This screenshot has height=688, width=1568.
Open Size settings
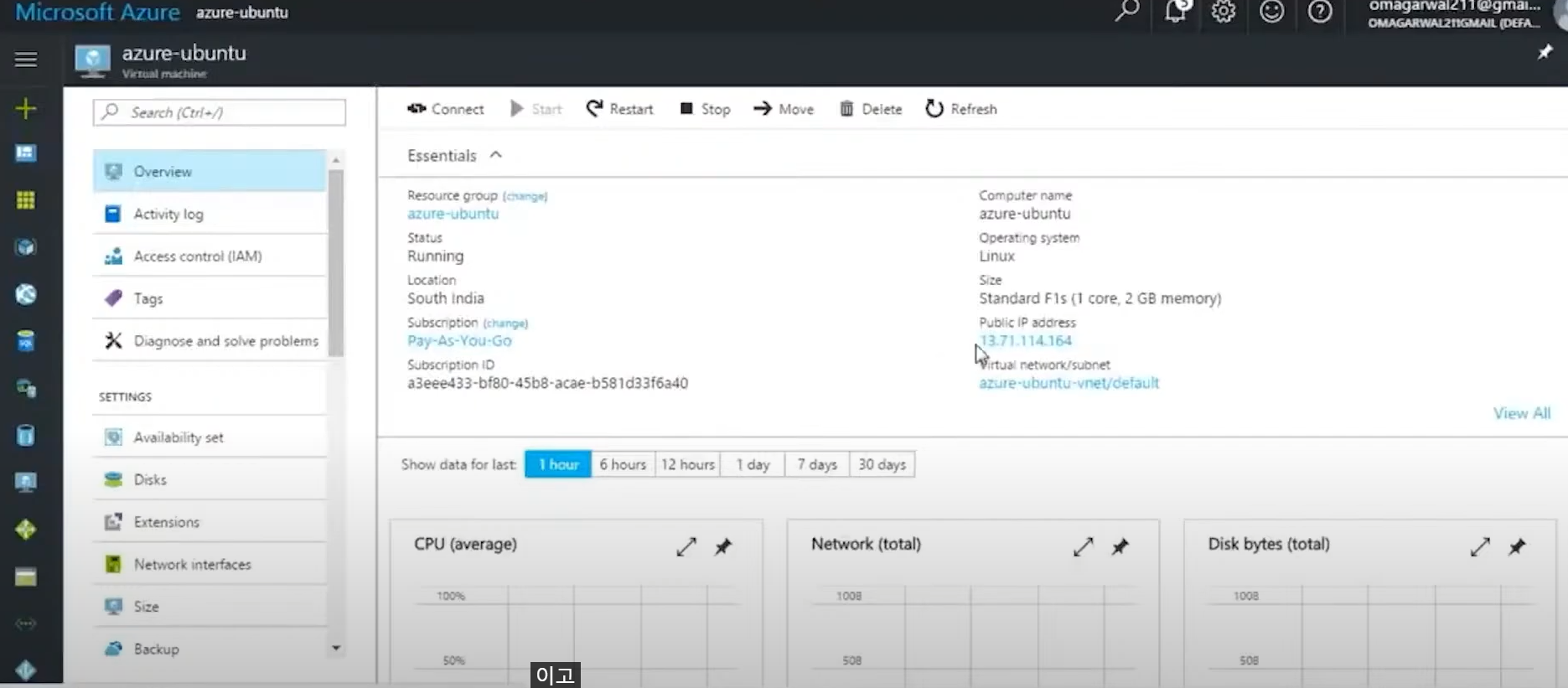210,606
